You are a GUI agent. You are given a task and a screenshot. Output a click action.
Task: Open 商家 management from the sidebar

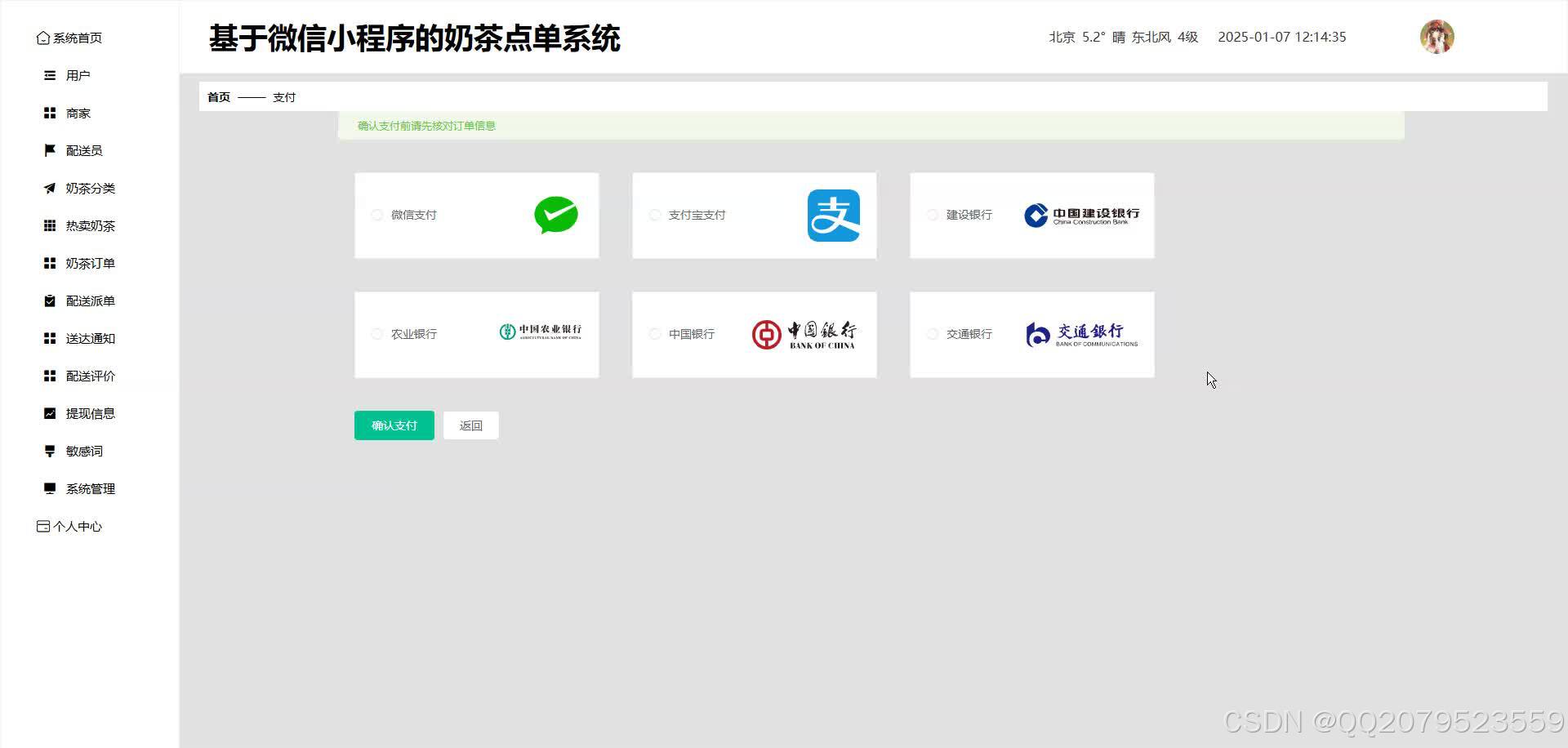pyautogui.click(x=78, y=113)
